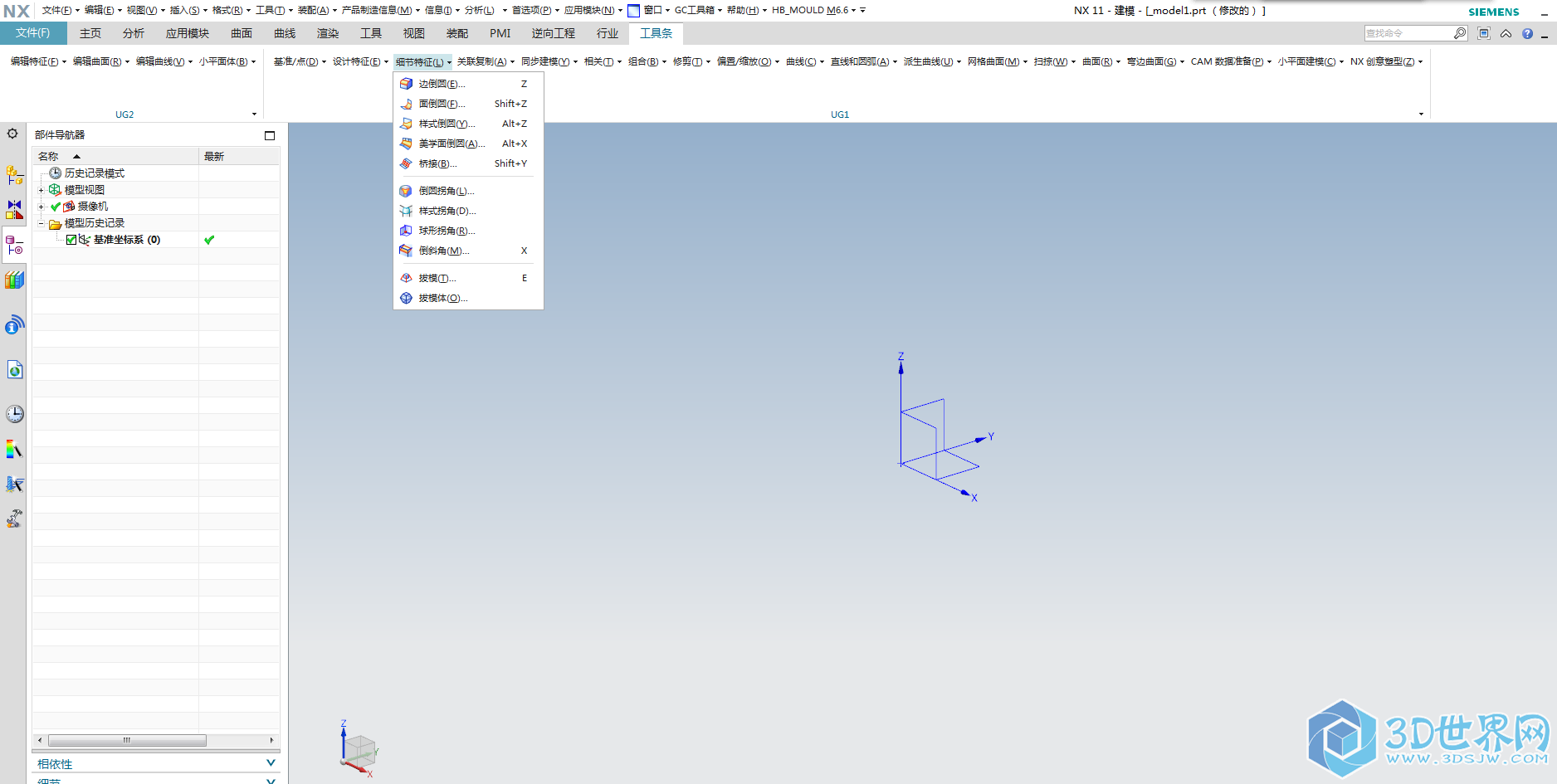Open navigator settings gear icon
1557x784 pixels.
tap(12, 134)
